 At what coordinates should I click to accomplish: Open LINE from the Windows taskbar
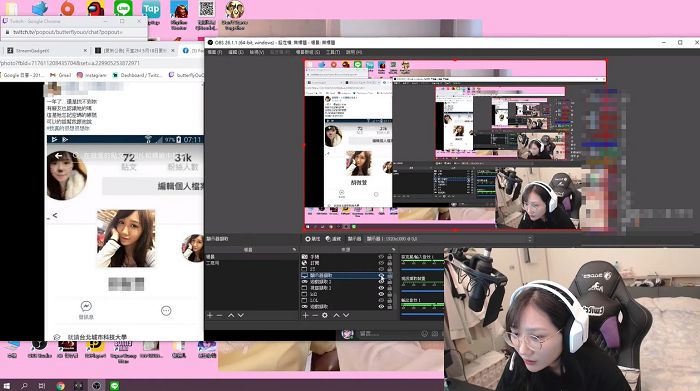(114, 386)
